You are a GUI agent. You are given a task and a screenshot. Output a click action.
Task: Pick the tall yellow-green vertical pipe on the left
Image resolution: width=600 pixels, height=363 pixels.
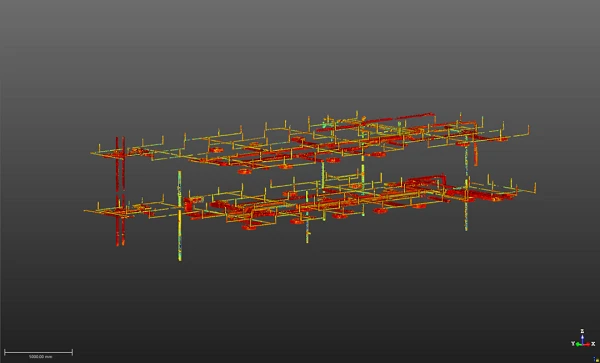(x=179, y=216)
